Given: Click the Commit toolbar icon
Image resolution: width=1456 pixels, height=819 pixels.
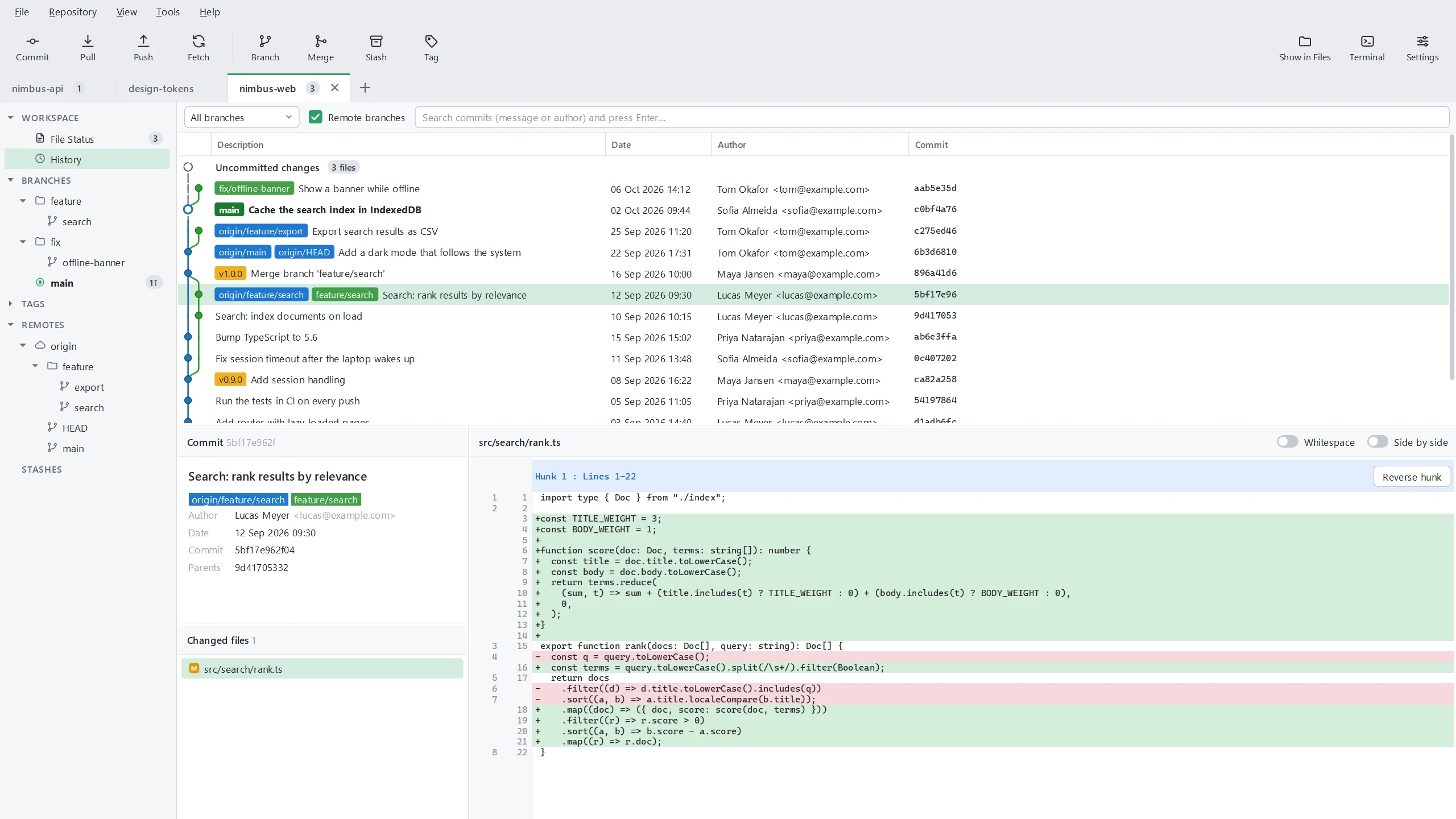Looking at the screenshot, I should 32,41.
